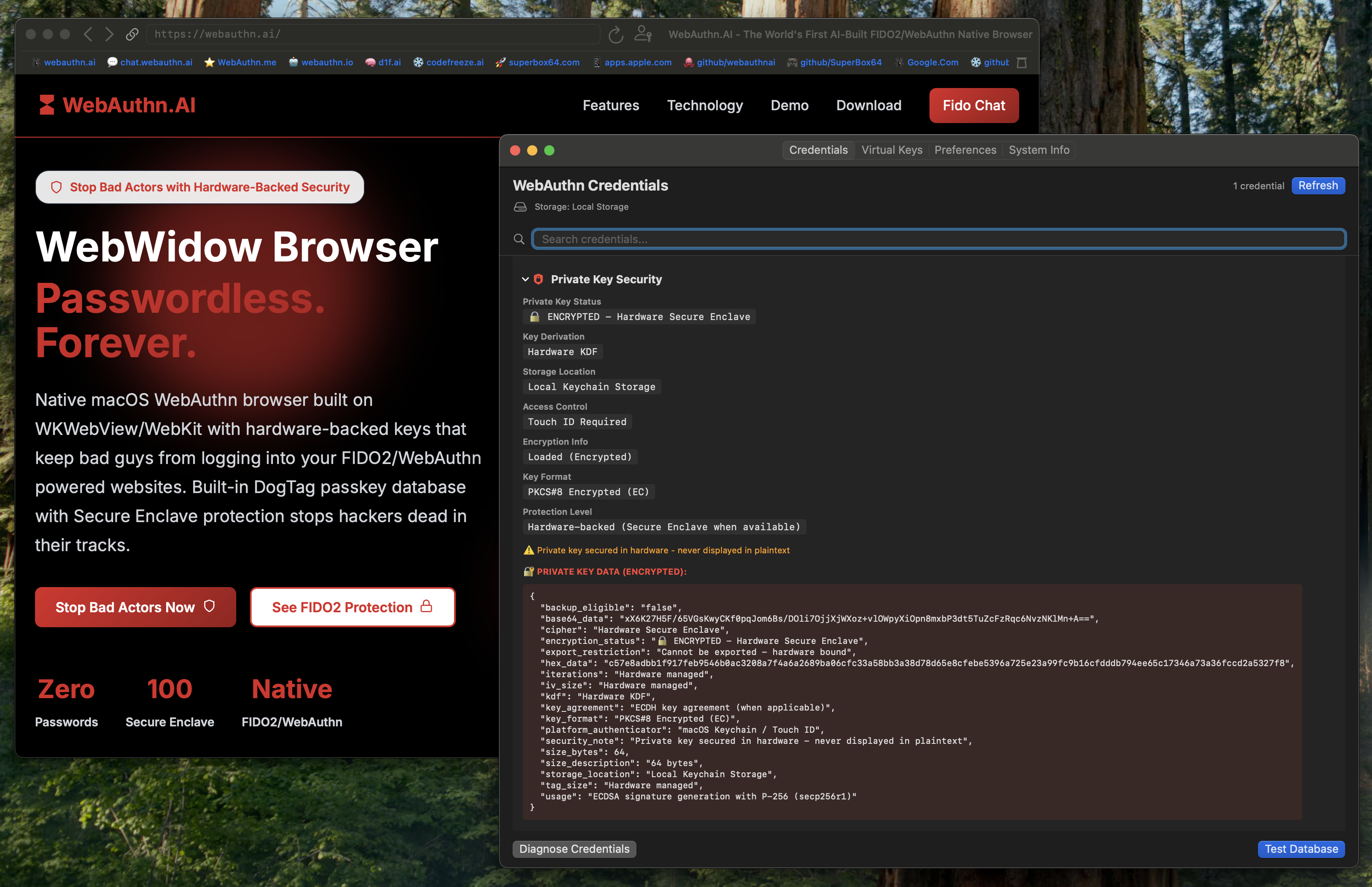This screenshot has height=887, width=1372.
Task: Open the System Info tab
Action: point(1038,150)
